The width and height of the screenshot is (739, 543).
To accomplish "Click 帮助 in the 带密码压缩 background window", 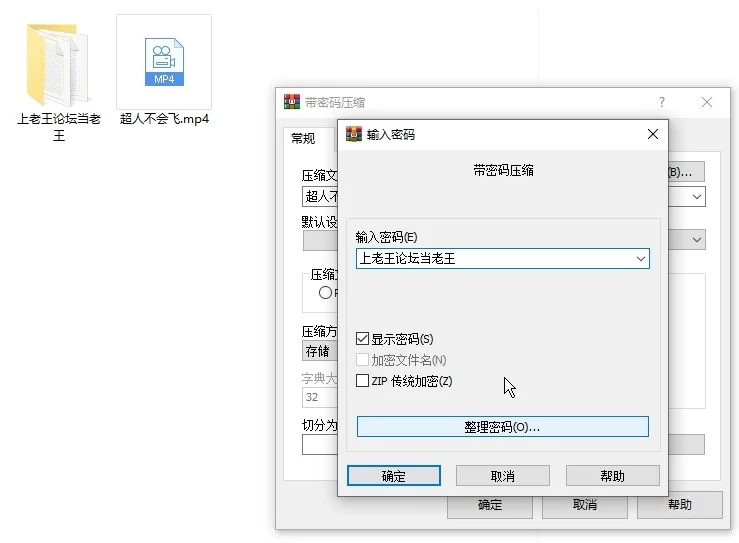I will click(680, 505).
